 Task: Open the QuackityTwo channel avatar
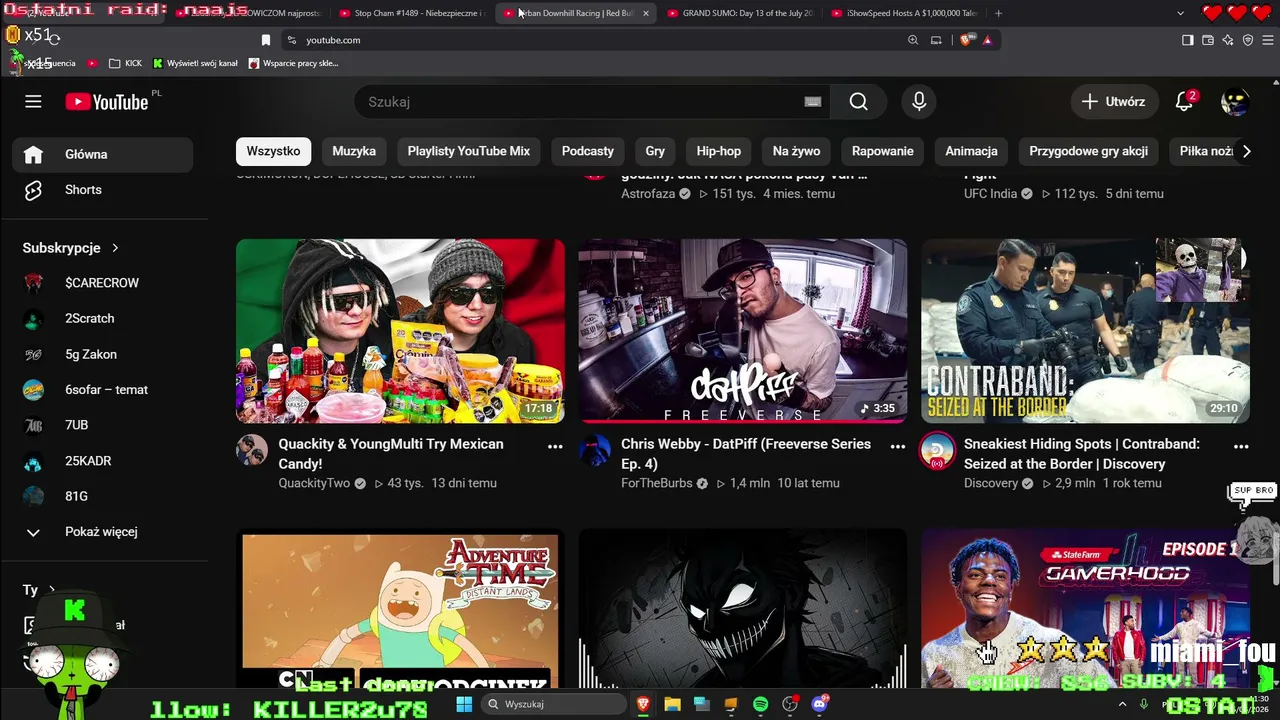pyautogui.click(x=252, y=450)
